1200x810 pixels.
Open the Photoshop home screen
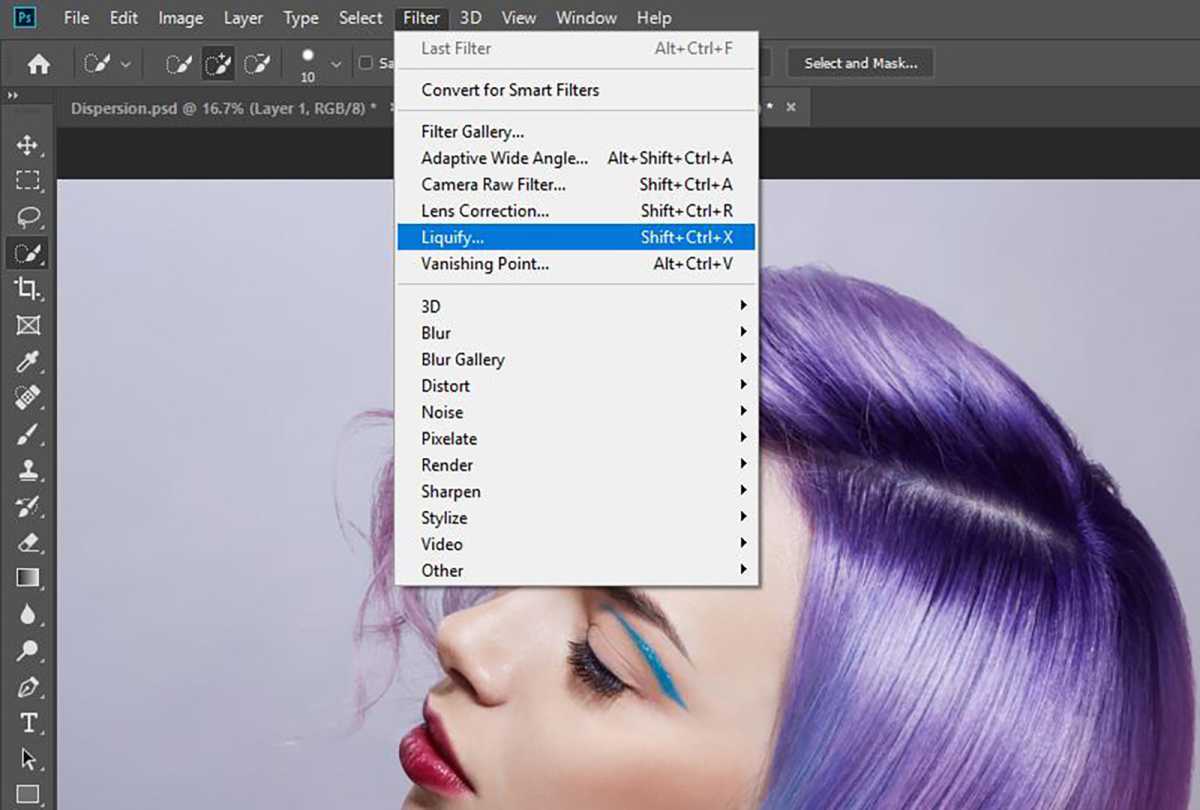[x=37, y=62]
